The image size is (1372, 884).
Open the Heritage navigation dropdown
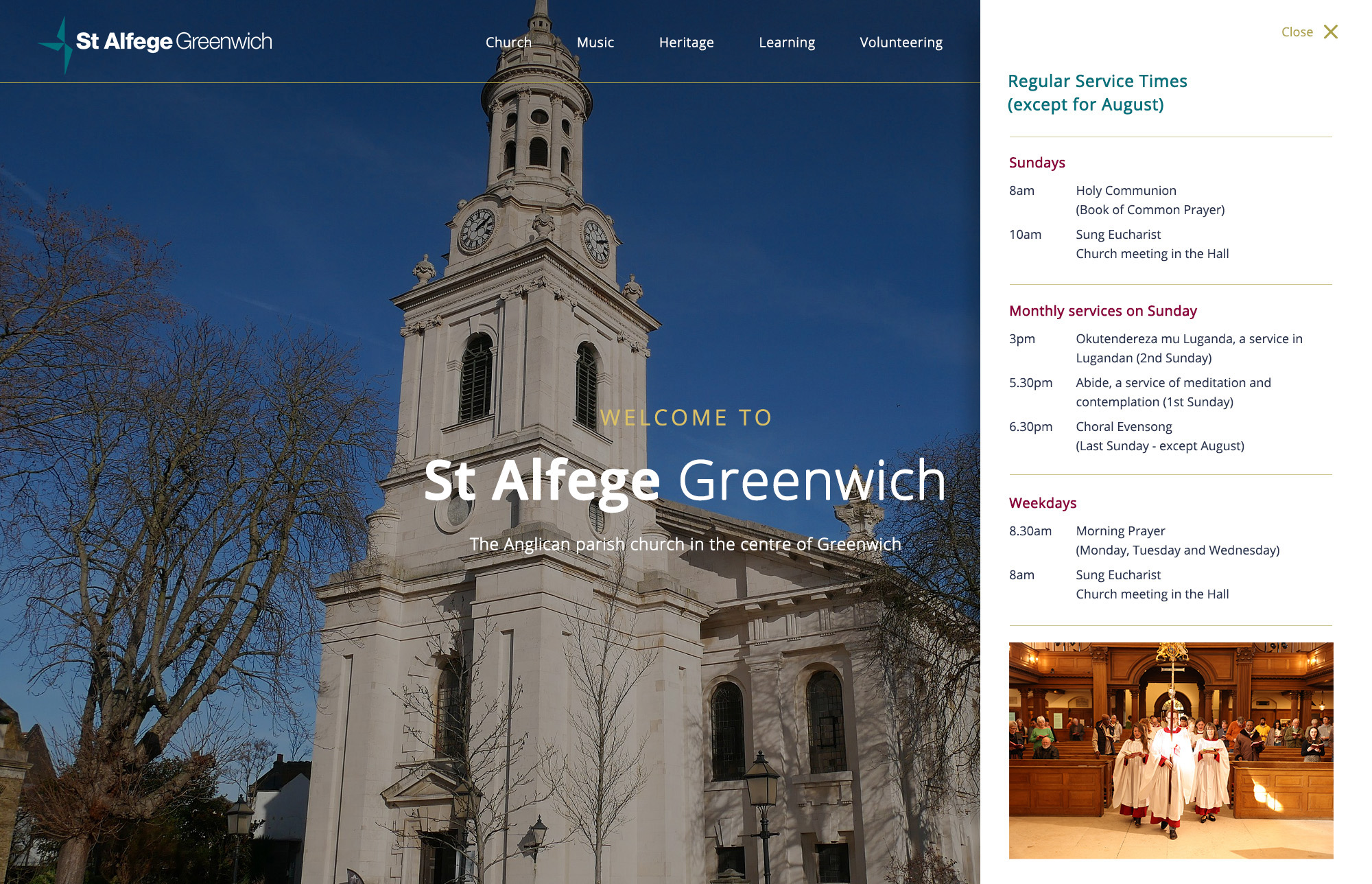(x=686, y=43)
